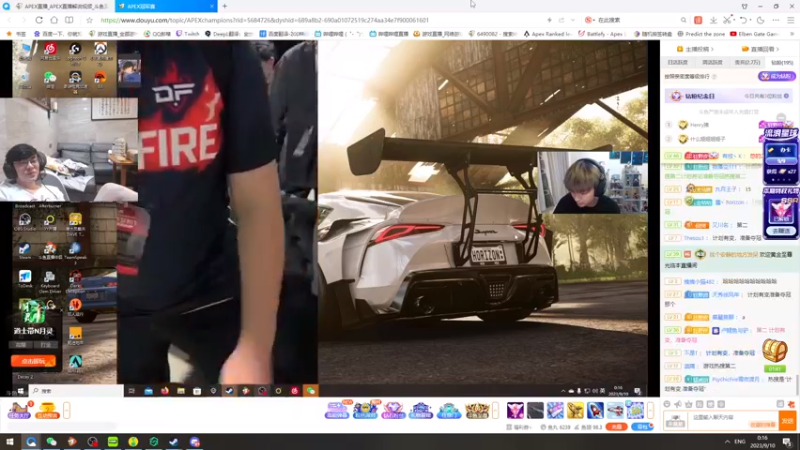Click the search magnifier icon in toolbar
This screenshot has height=450, width=800.
pos(683,20)
